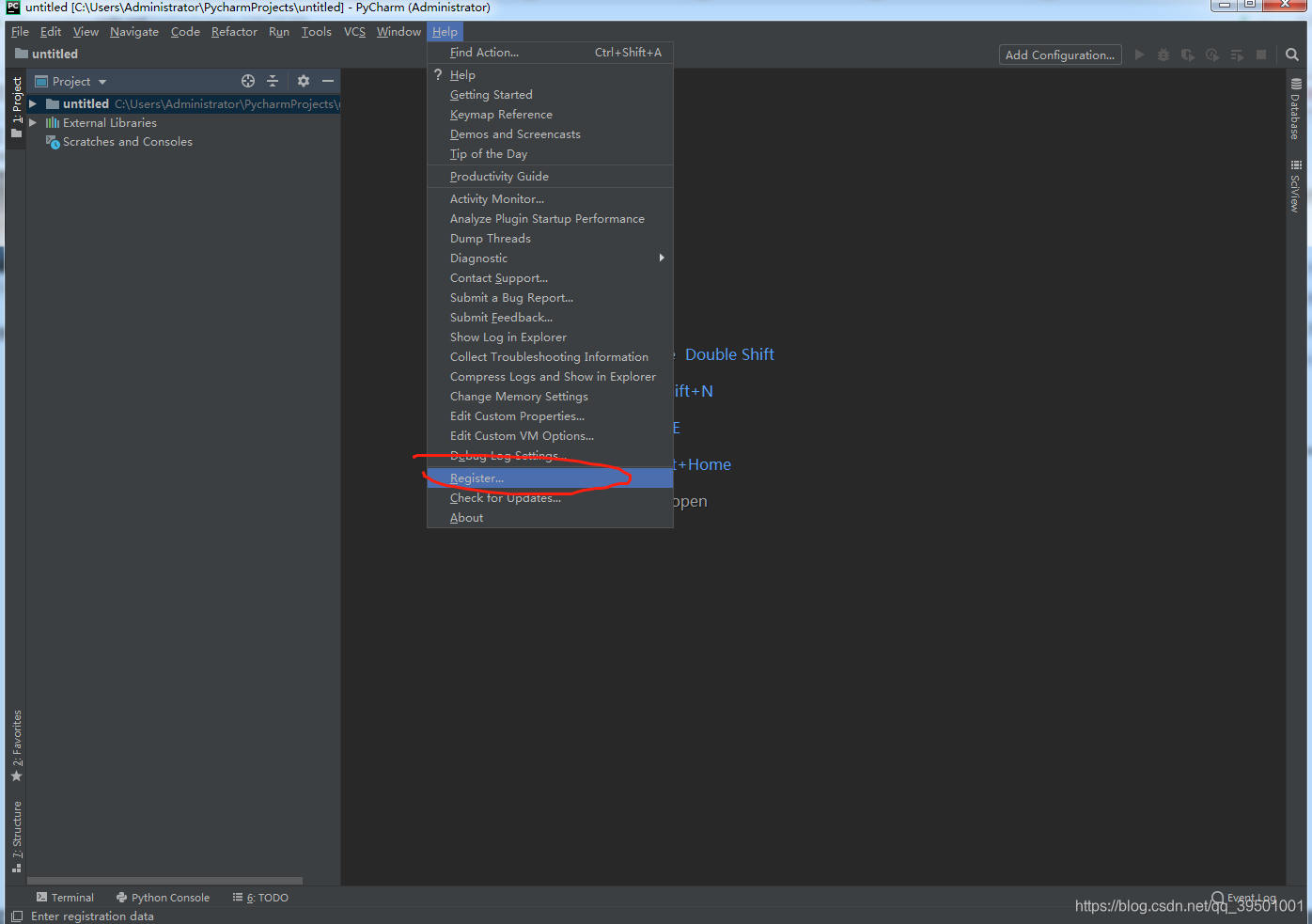The image size is (1312, 924).
Task: Open Activity Monitor...
Action: 550,199
